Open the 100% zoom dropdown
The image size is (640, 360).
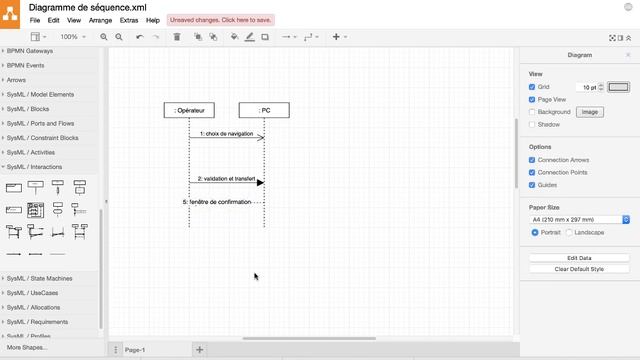point(73,37)
